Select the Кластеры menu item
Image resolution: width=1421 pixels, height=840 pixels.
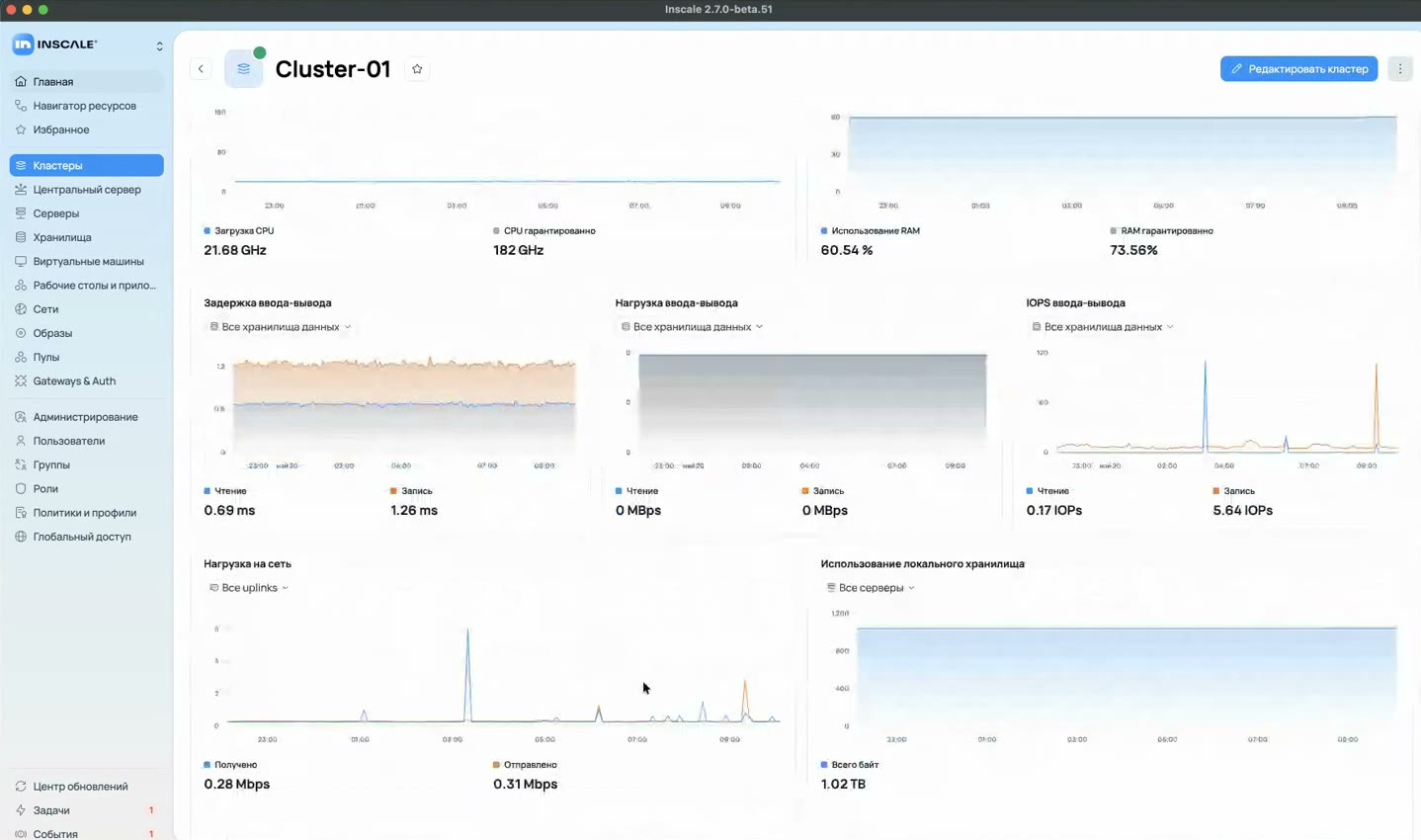click(x=87, y=165)
